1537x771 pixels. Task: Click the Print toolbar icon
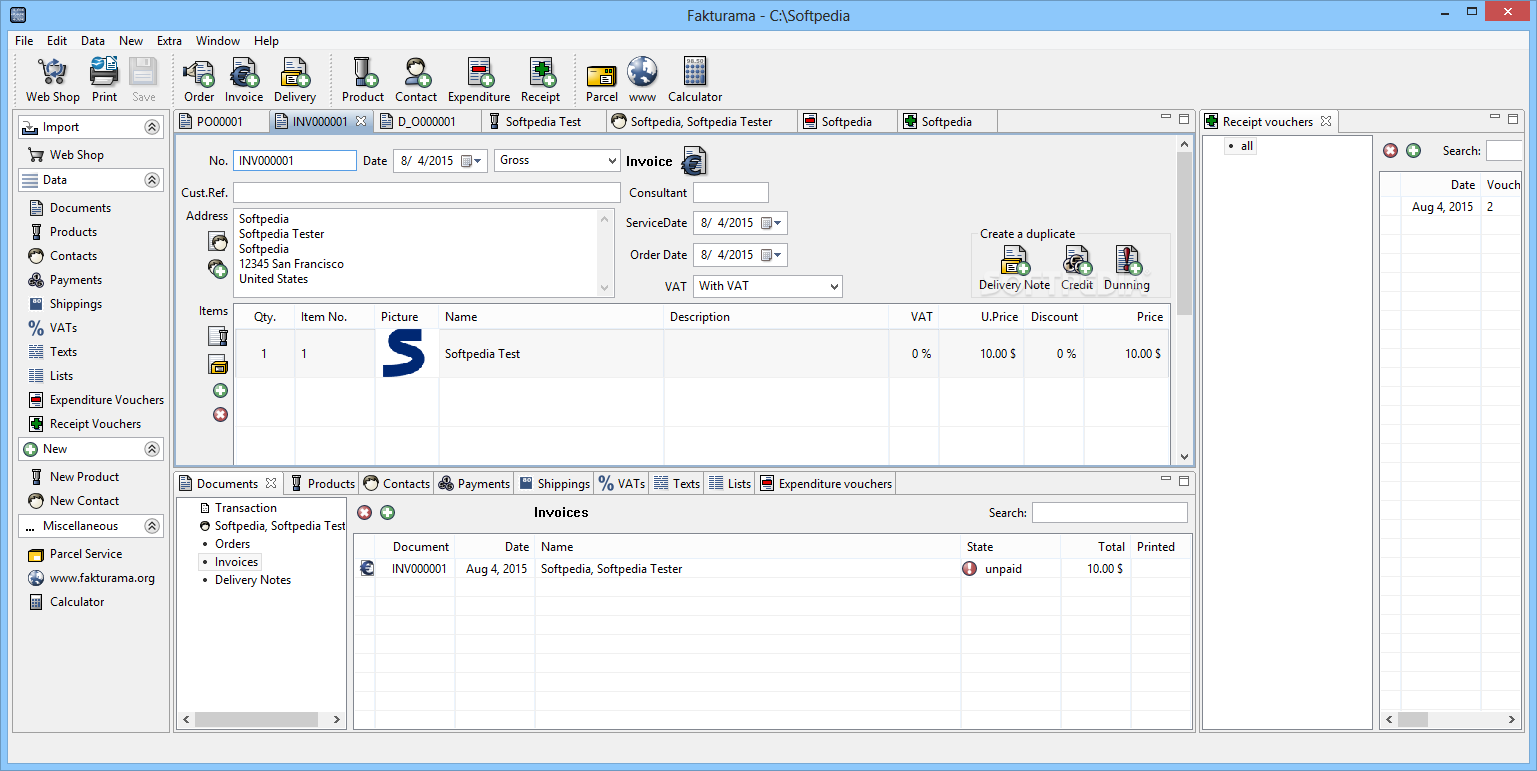point(104,80)
